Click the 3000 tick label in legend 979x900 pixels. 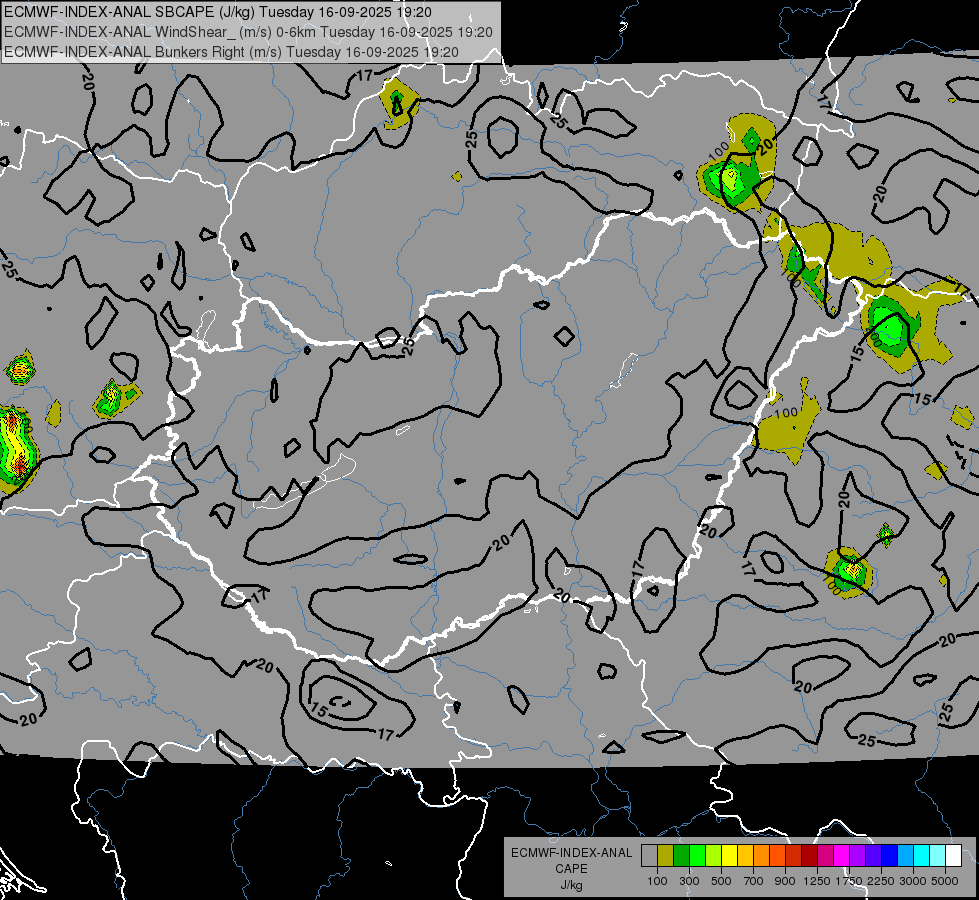913,881
